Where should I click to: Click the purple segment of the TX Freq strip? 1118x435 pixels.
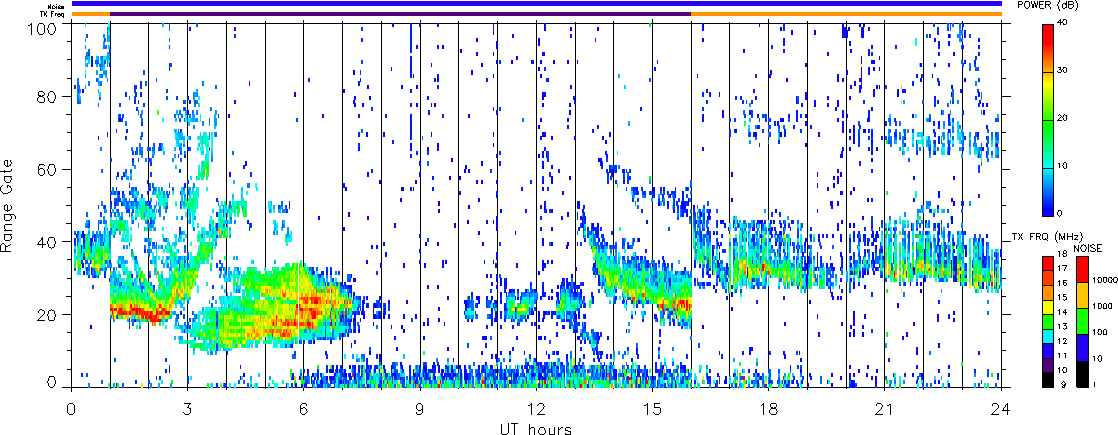tap(401, 14)
